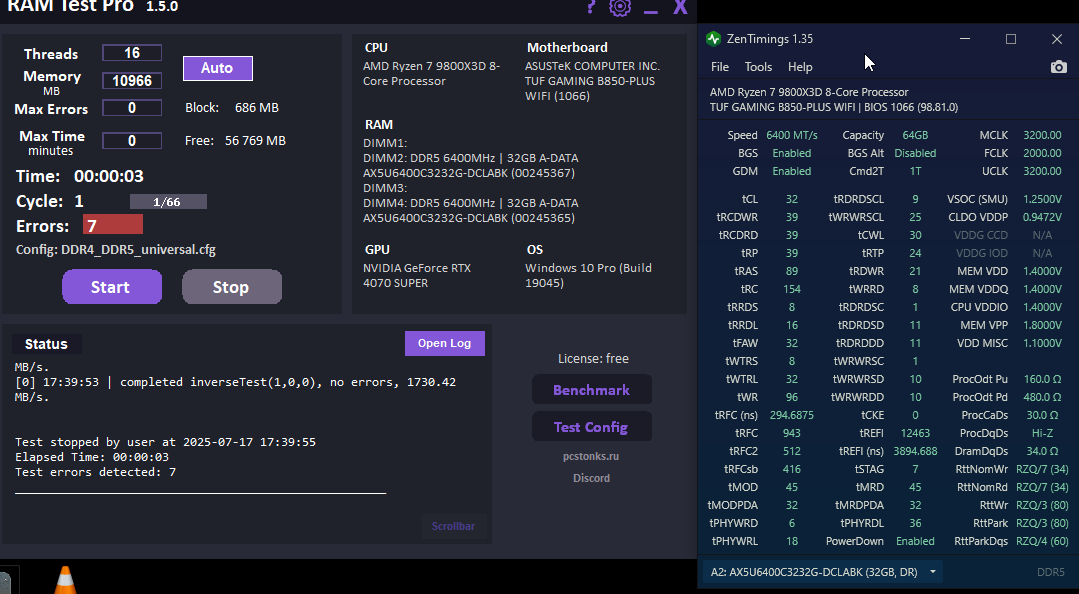Stop the RAM test
The image size is (1079, 594).
pos(231,287)
